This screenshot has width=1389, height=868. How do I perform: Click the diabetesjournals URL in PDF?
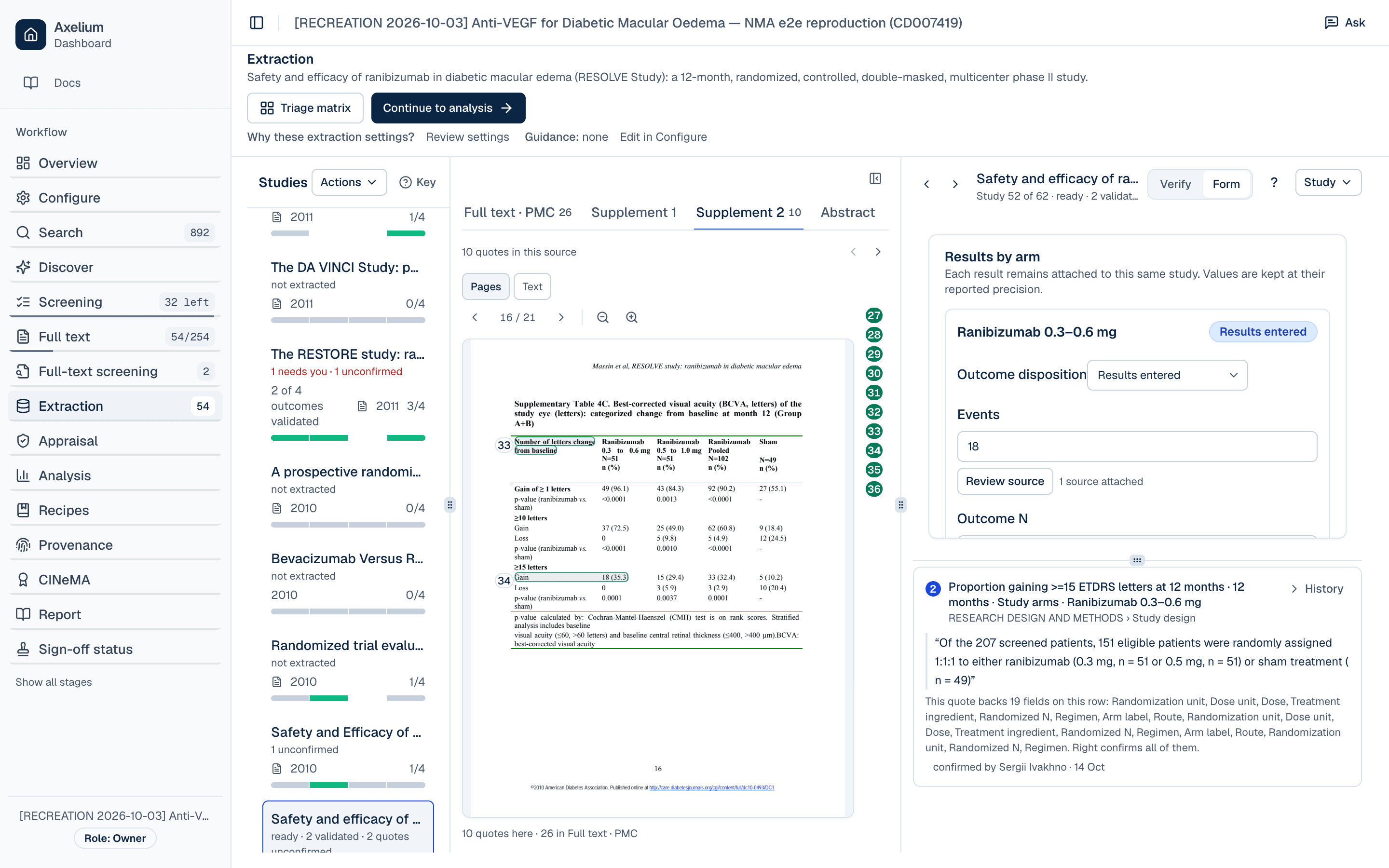(x=711, y=787)
